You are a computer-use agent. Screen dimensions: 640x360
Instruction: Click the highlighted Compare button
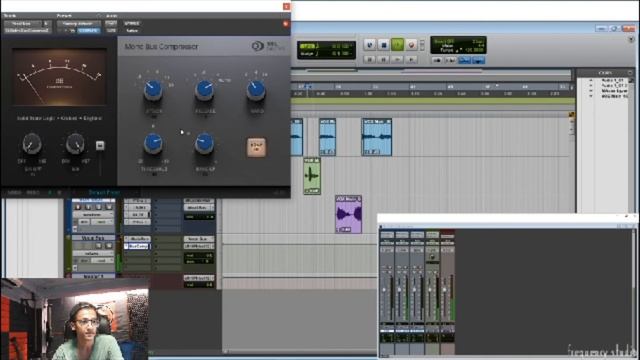[x=89, y=31]
